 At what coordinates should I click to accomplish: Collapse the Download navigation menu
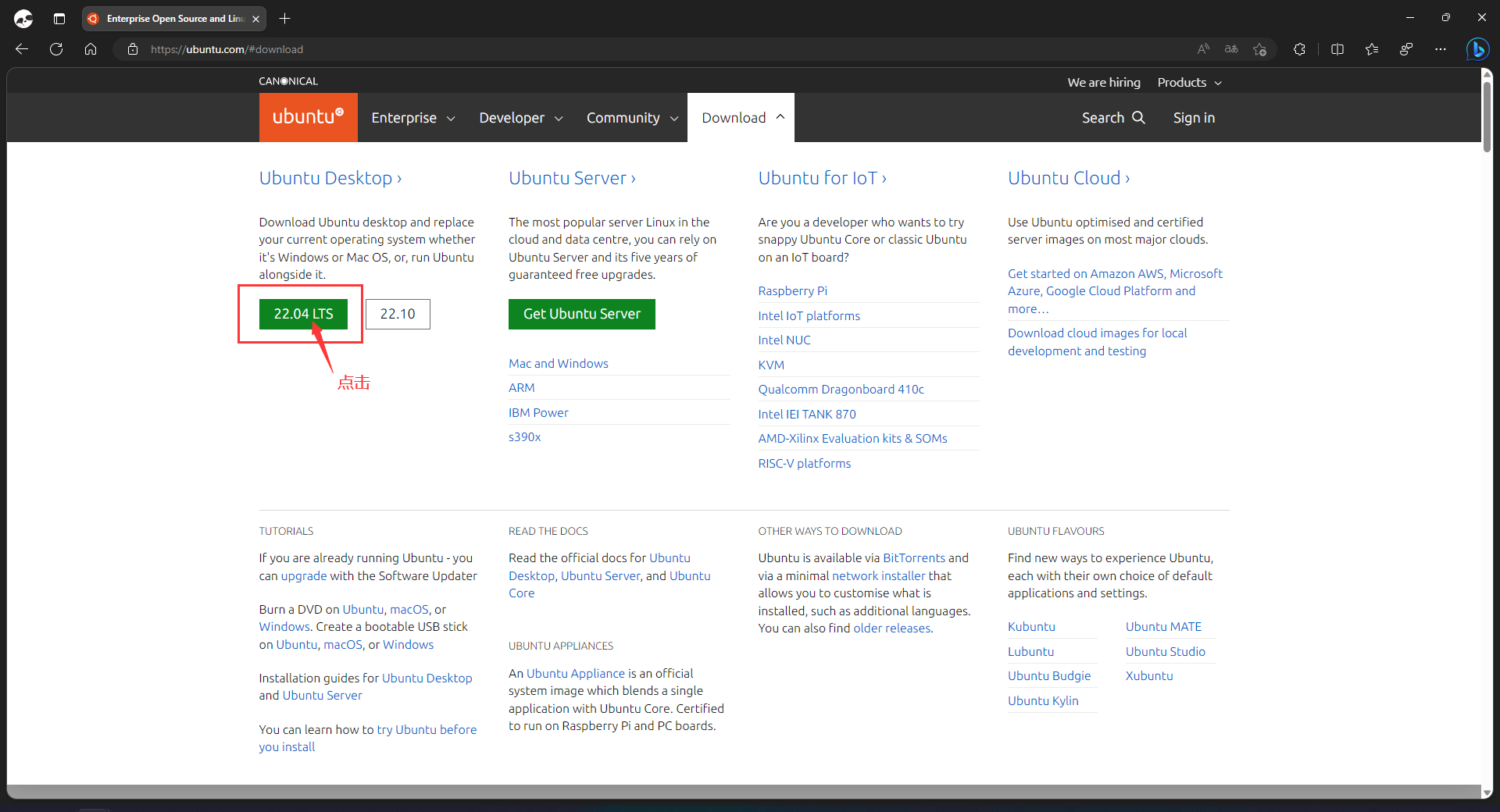741,118
